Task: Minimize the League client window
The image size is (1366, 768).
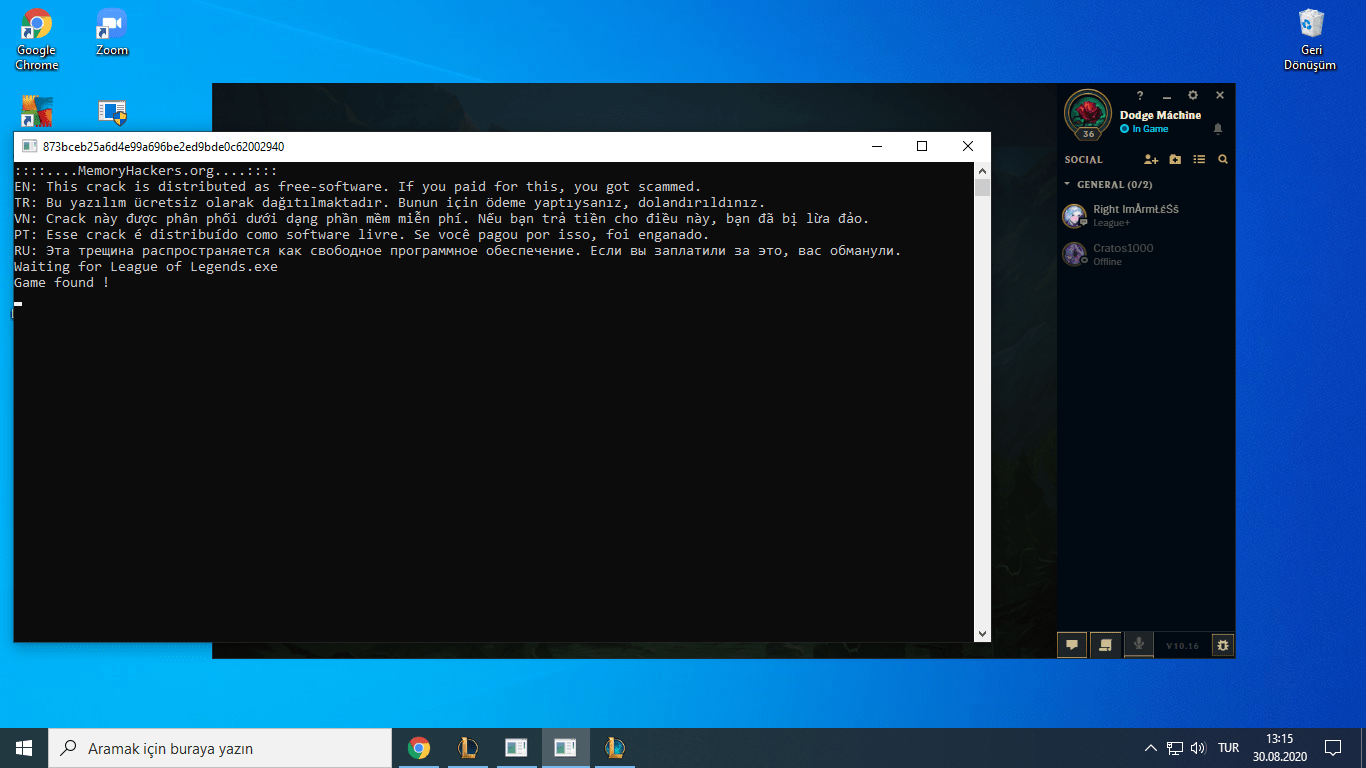Action: 1166,95
